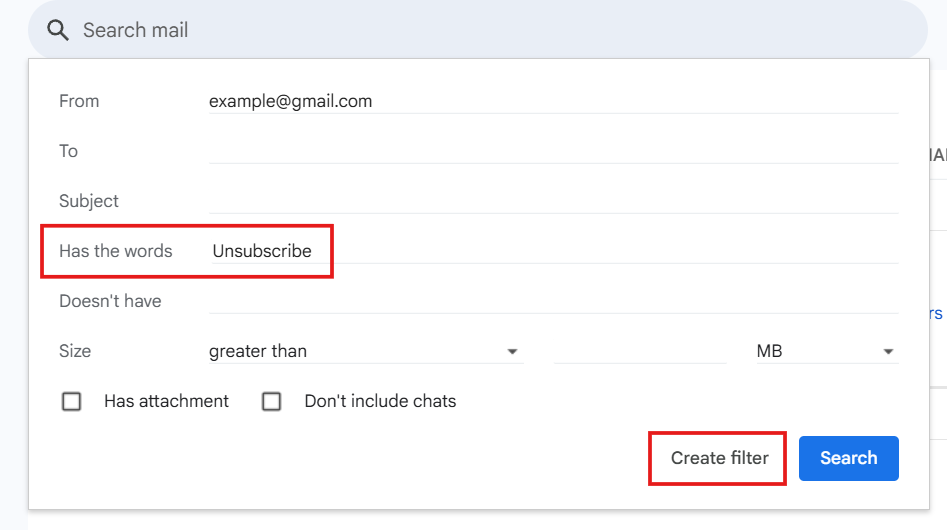Click the "Has the words" field label
The width and height of the screenshot is (947, 530).
pos(115,251)
